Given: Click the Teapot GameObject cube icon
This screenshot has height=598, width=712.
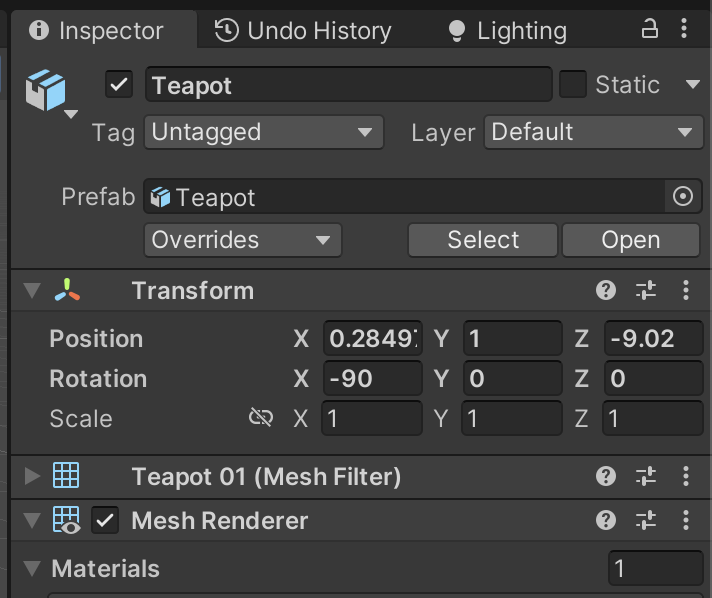Looking at the screenshot, I should (45, 90).
